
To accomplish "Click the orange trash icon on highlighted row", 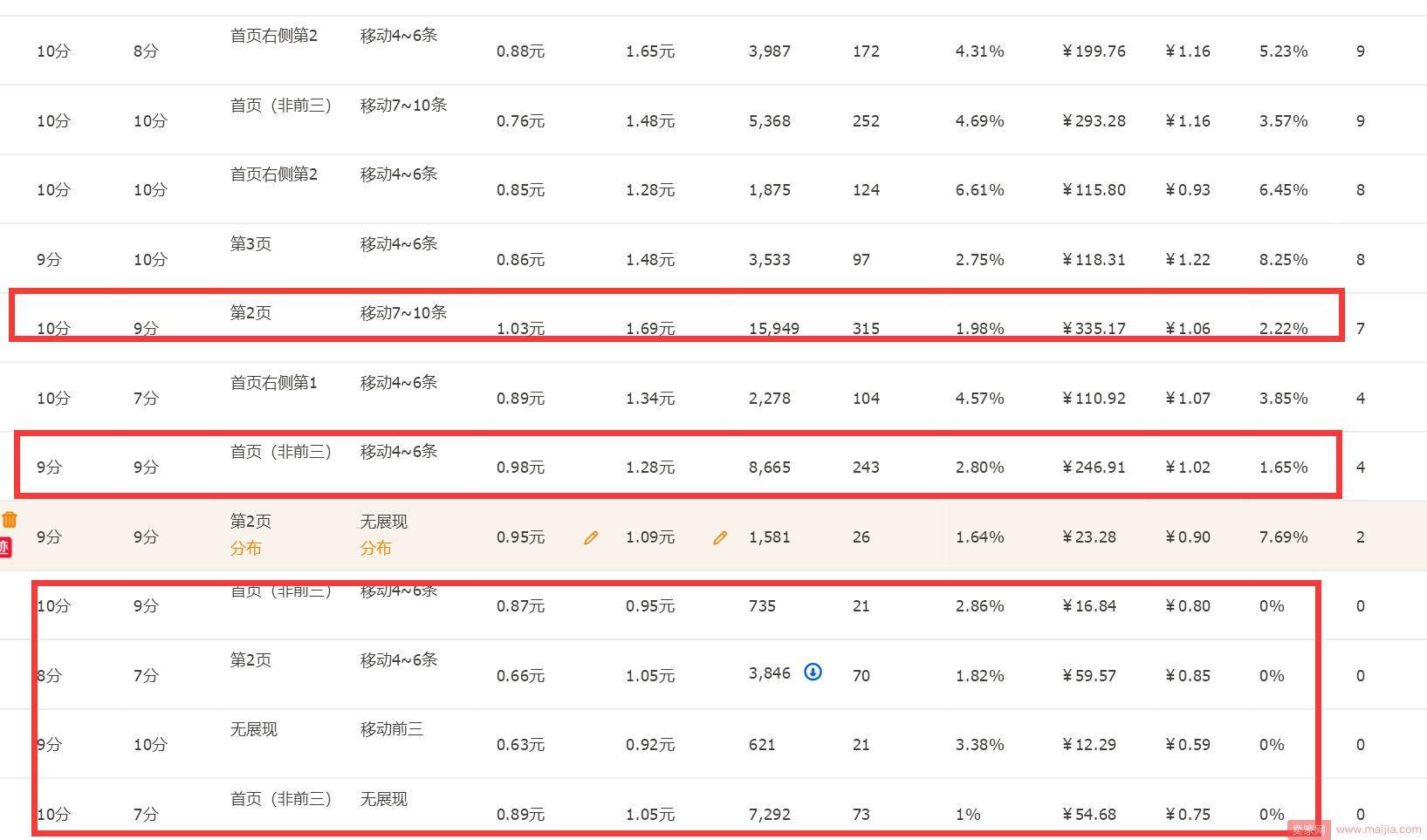I will (10, 519).
